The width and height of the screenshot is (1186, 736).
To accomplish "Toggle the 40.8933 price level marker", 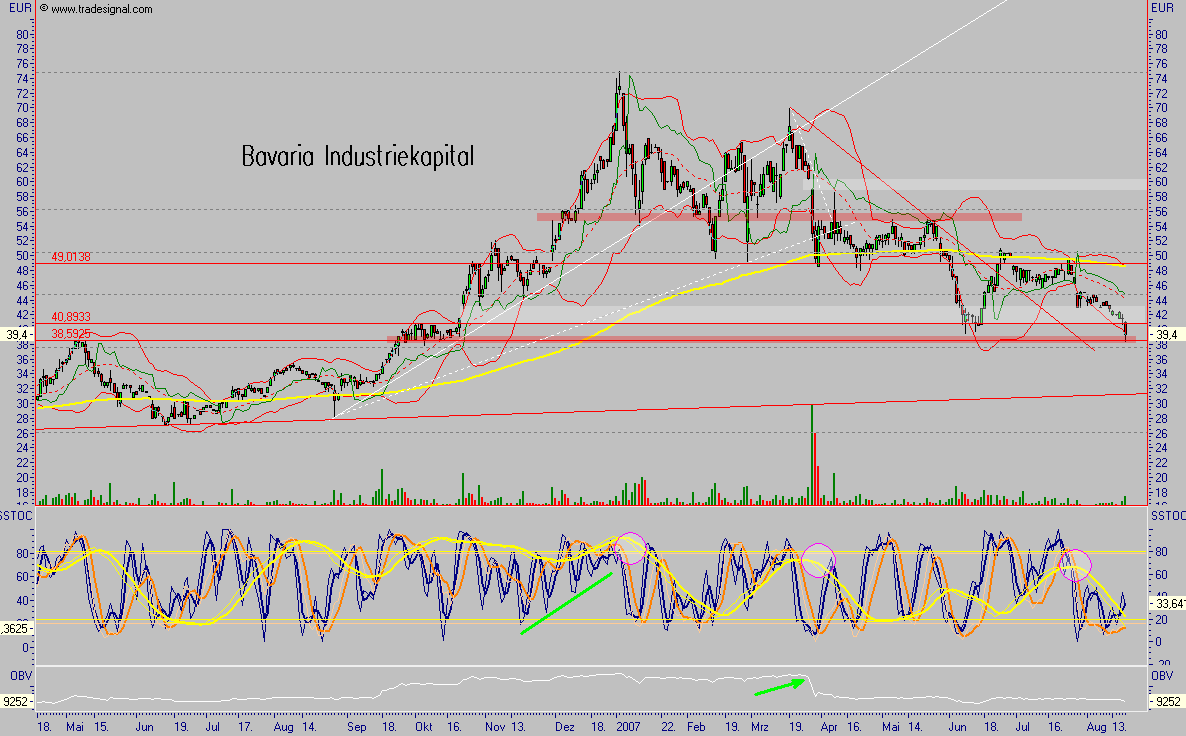I will [x=70, y=316].
